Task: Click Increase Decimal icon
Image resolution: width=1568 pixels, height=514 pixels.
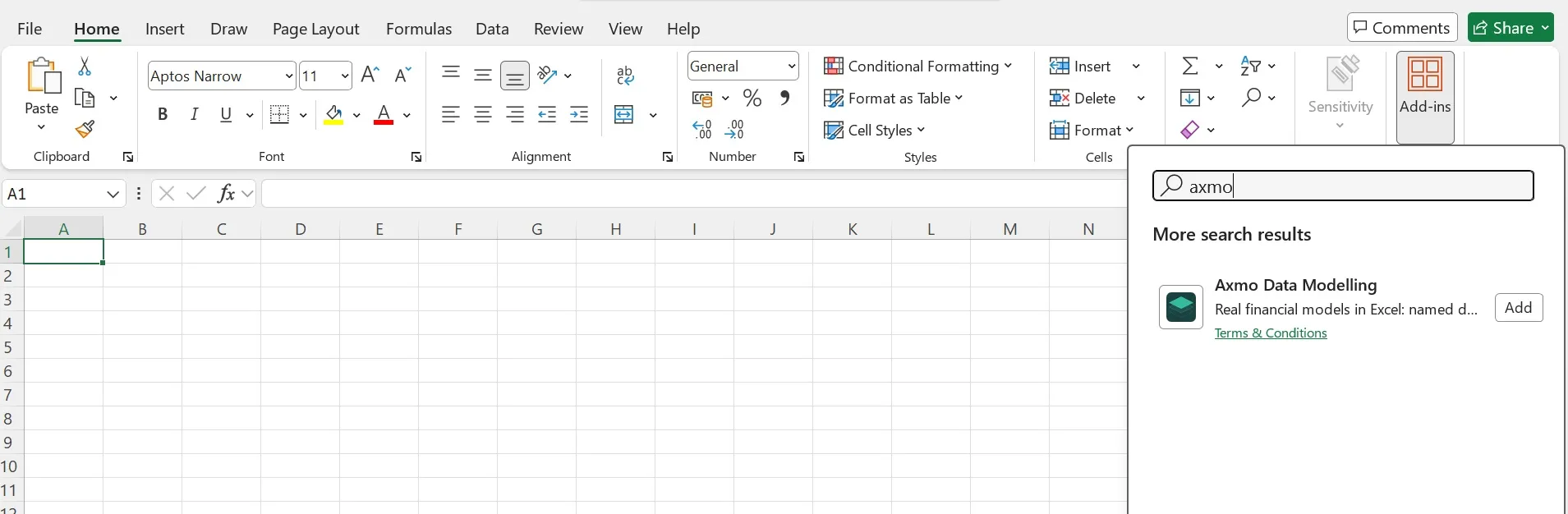Action: pos(702,129)
